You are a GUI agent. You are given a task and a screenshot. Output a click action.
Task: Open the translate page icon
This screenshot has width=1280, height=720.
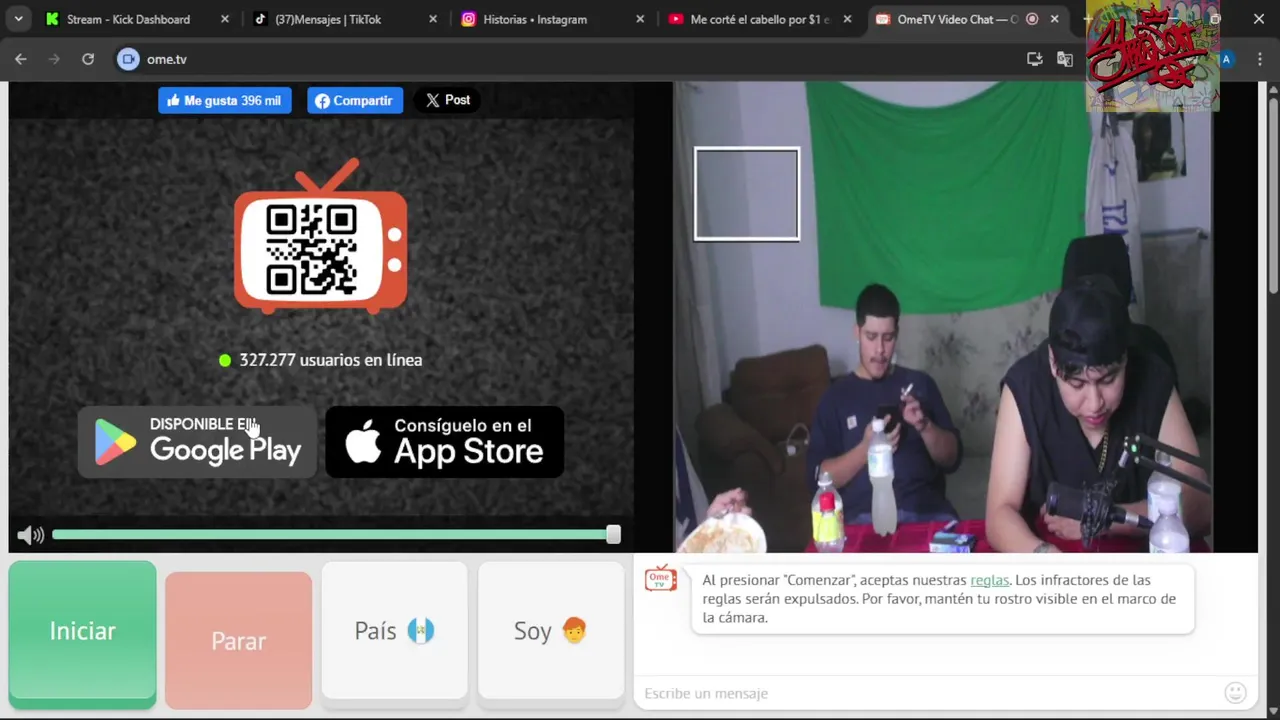pyautogui.click(x=1065, y=59)
